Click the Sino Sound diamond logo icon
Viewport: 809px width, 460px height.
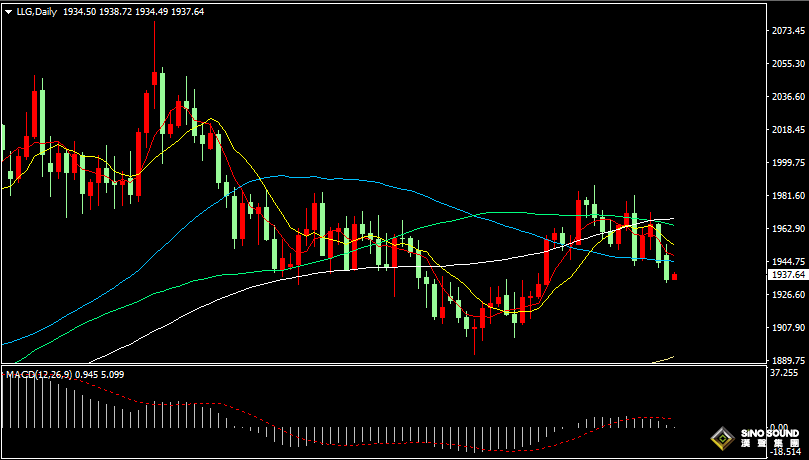tap(720, 438)
